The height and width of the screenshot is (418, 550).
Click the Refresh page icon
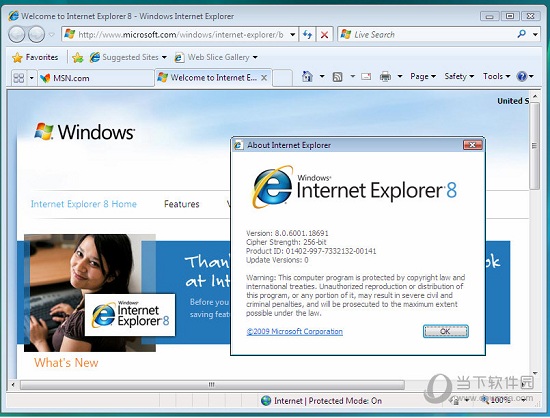pyautogui.click(x=307, y=34)
